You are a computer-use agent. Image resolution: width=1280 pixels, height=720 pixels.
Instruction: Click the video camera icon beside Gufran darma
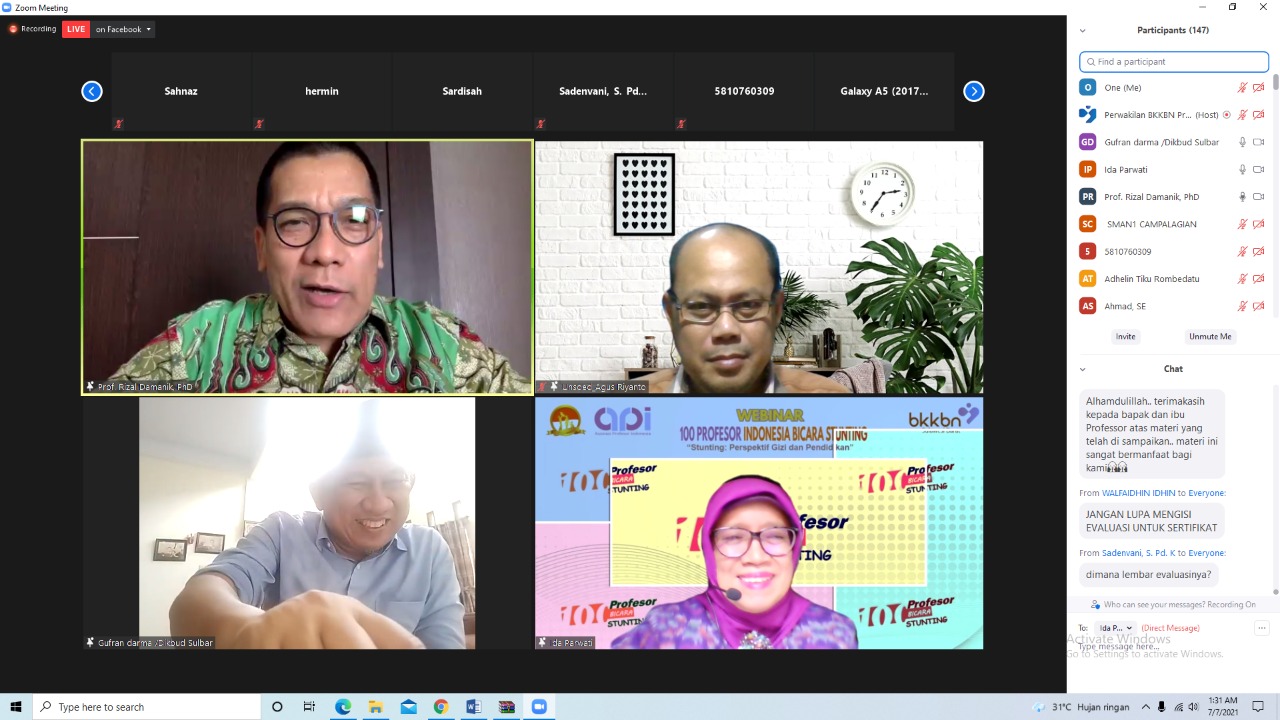pos(1259,142)
